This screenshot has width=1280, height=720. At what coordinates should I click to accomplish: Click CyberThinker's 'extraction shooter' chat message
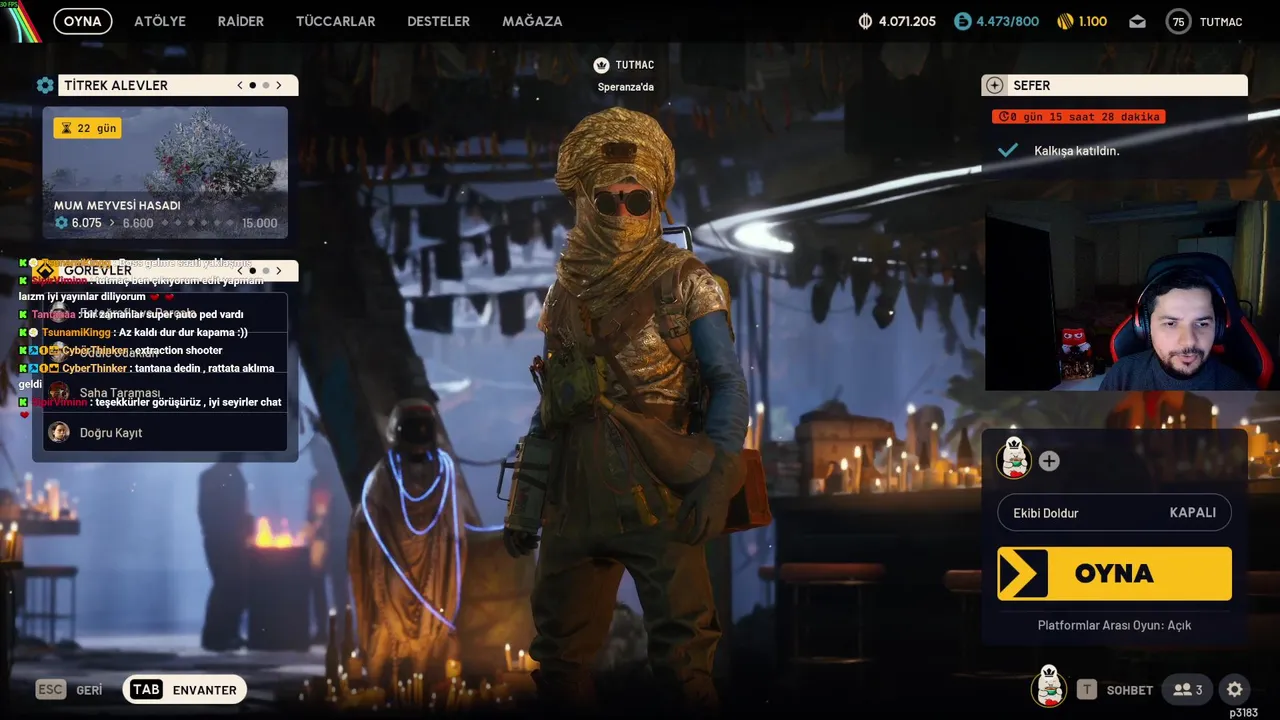pos(121,350)
